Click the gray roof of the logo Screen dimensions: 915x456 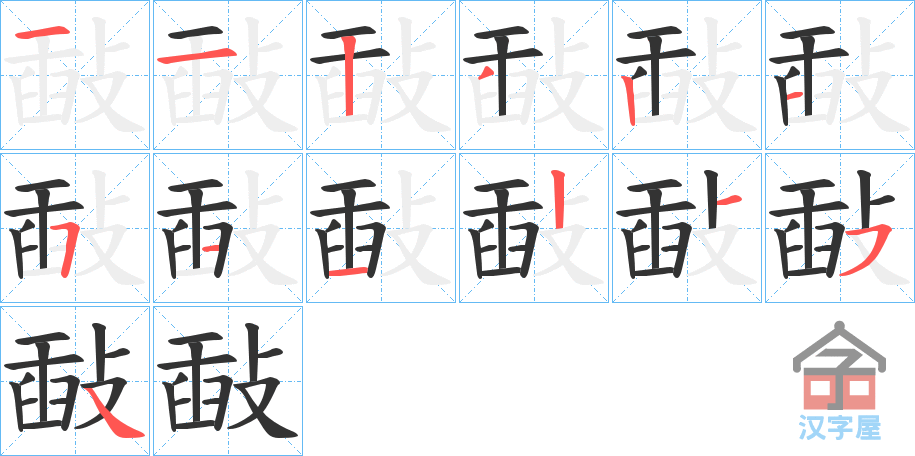839,346
